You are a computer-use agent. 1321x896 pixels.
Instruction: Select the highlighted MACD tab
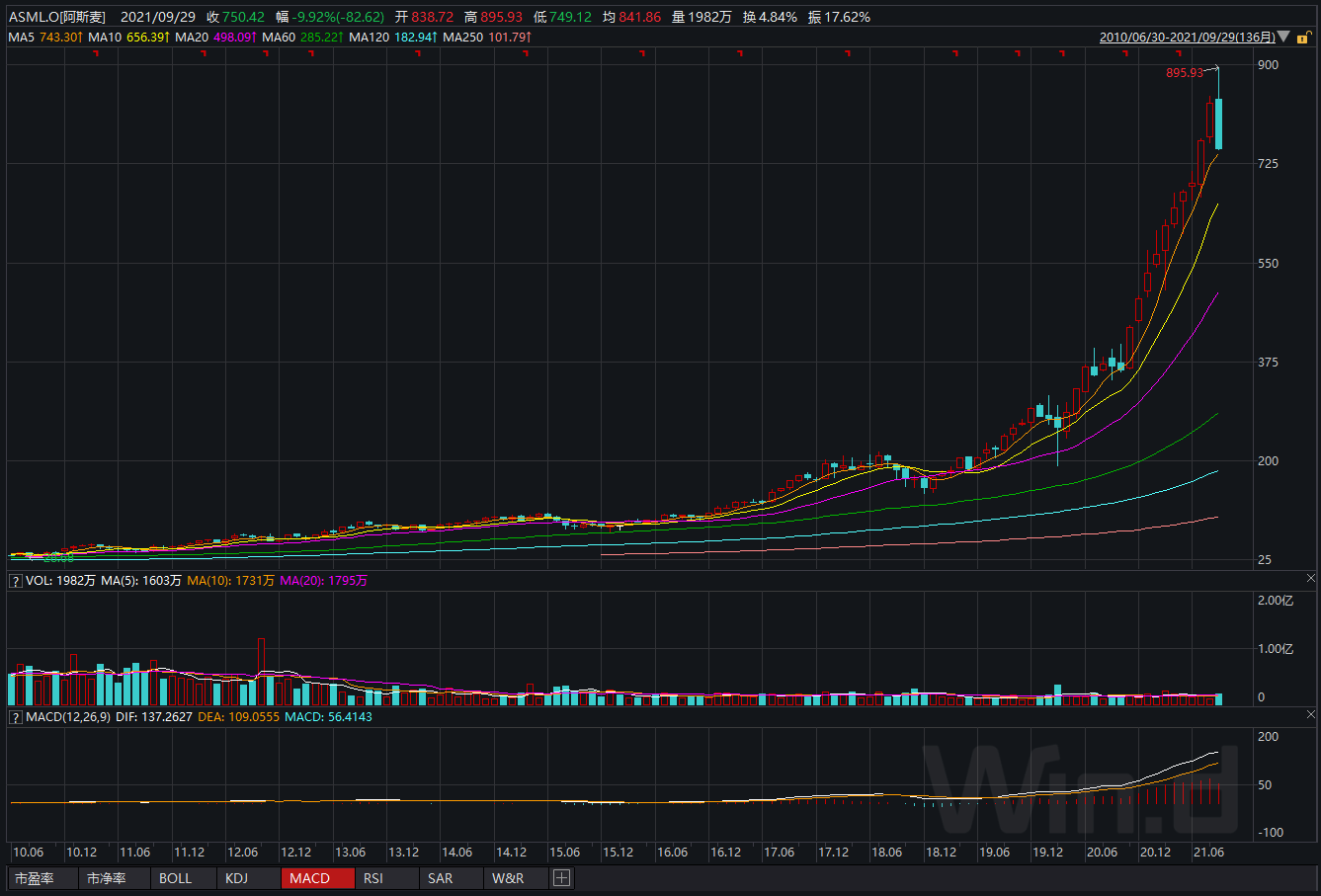pyautogui.click(x=317, y=878)
